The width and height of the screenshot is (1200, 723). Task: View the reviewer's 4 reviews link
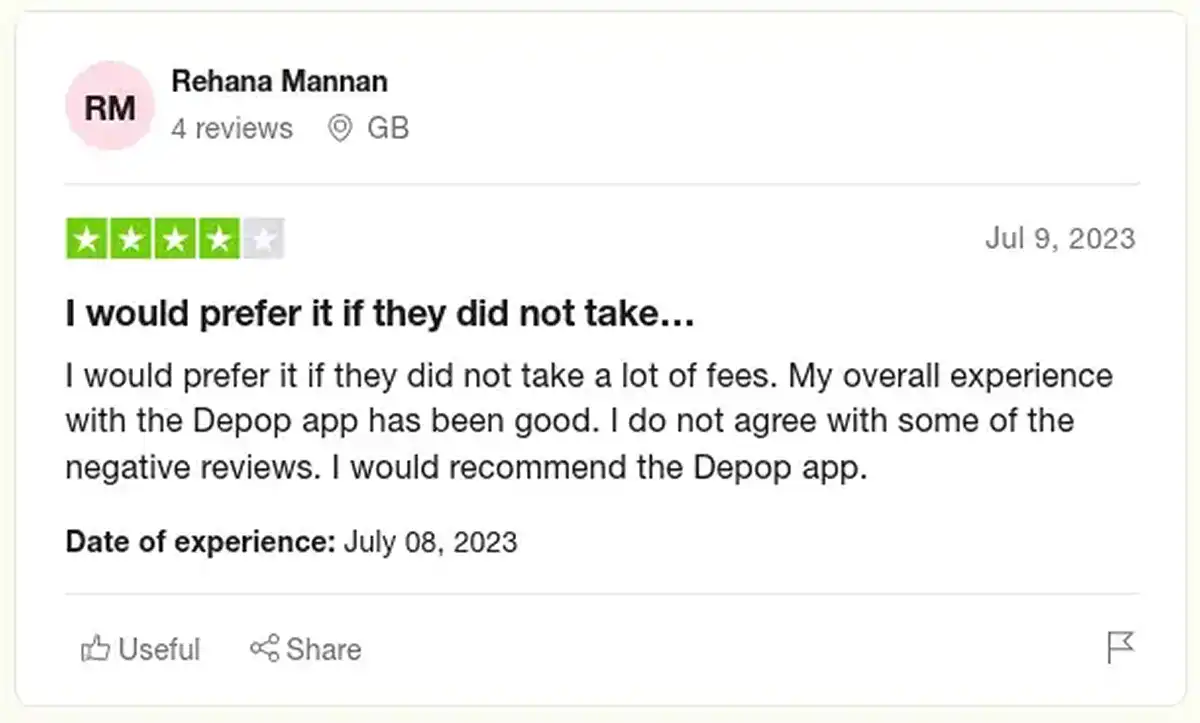click(x=233, y=128)
